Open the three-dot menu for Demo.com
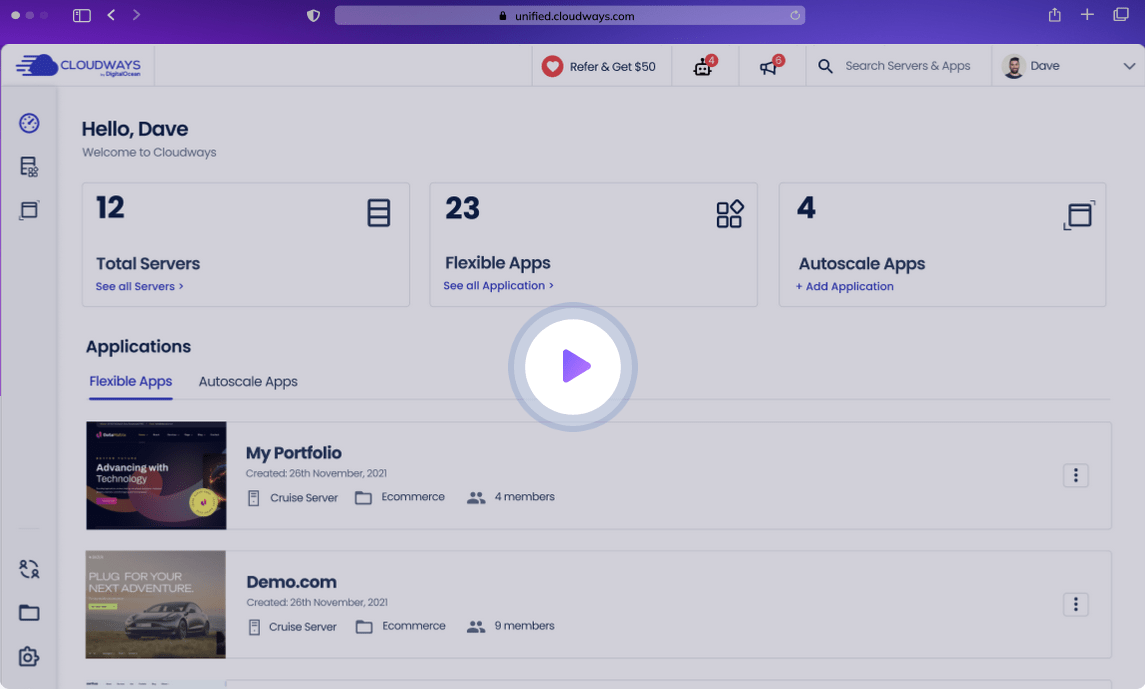The width and height of the screenshot is (1145, 689). click(1076, 604)
